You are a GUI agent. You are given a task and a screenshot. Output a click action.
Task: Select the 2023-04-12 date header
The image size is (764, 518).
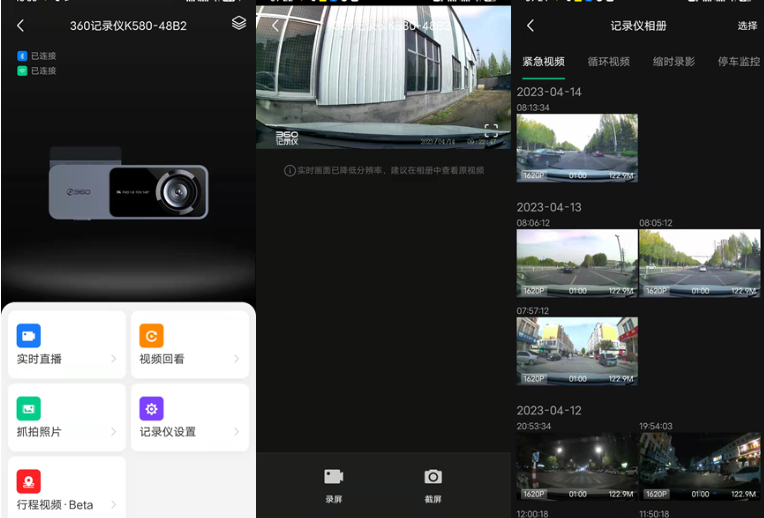coord(549,410)
